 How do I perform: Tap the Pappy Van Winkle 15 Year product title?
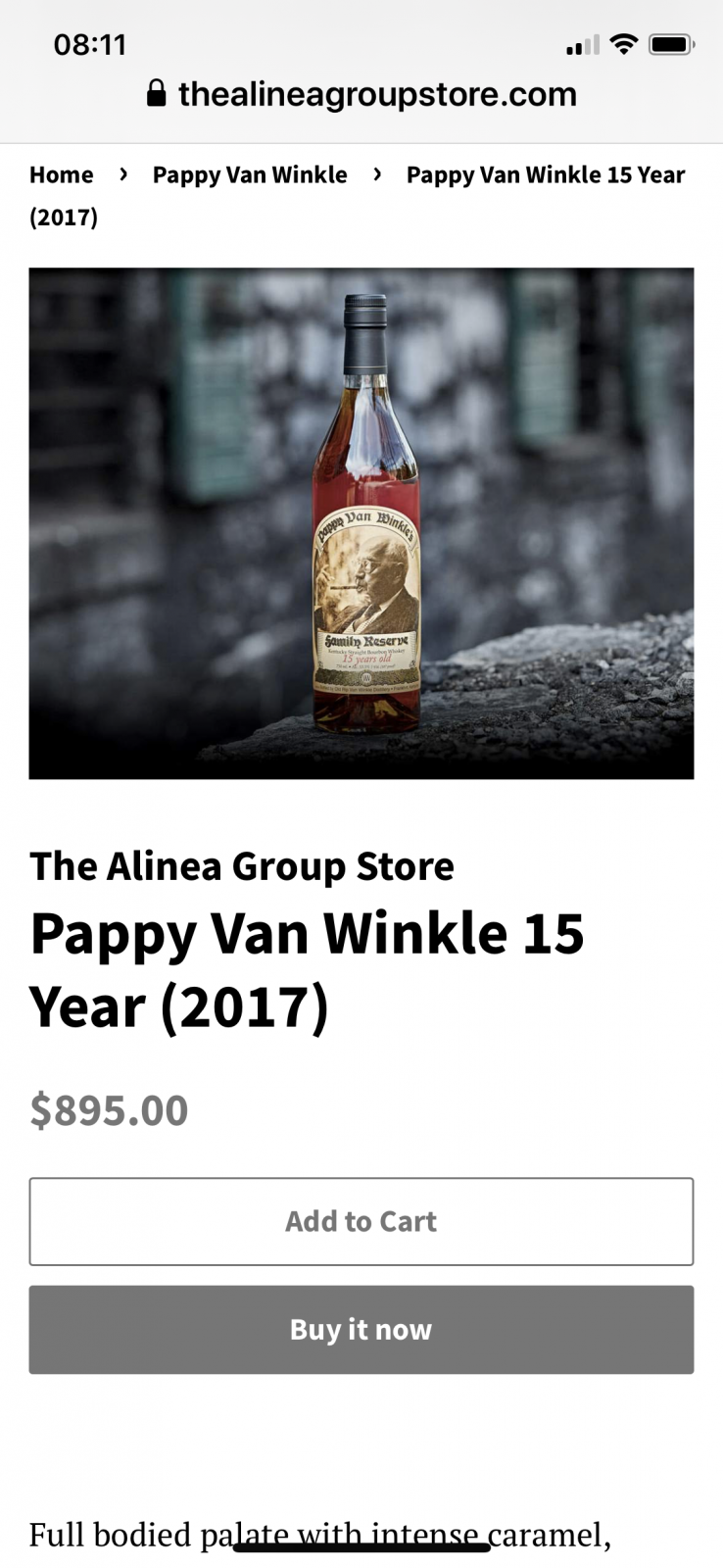tap(308, 970)
